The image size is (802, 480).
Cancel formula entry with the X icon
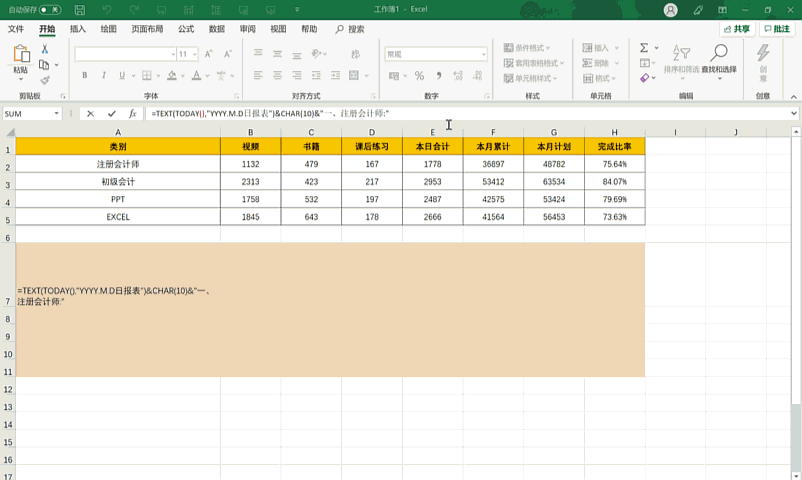pos(90,114)
